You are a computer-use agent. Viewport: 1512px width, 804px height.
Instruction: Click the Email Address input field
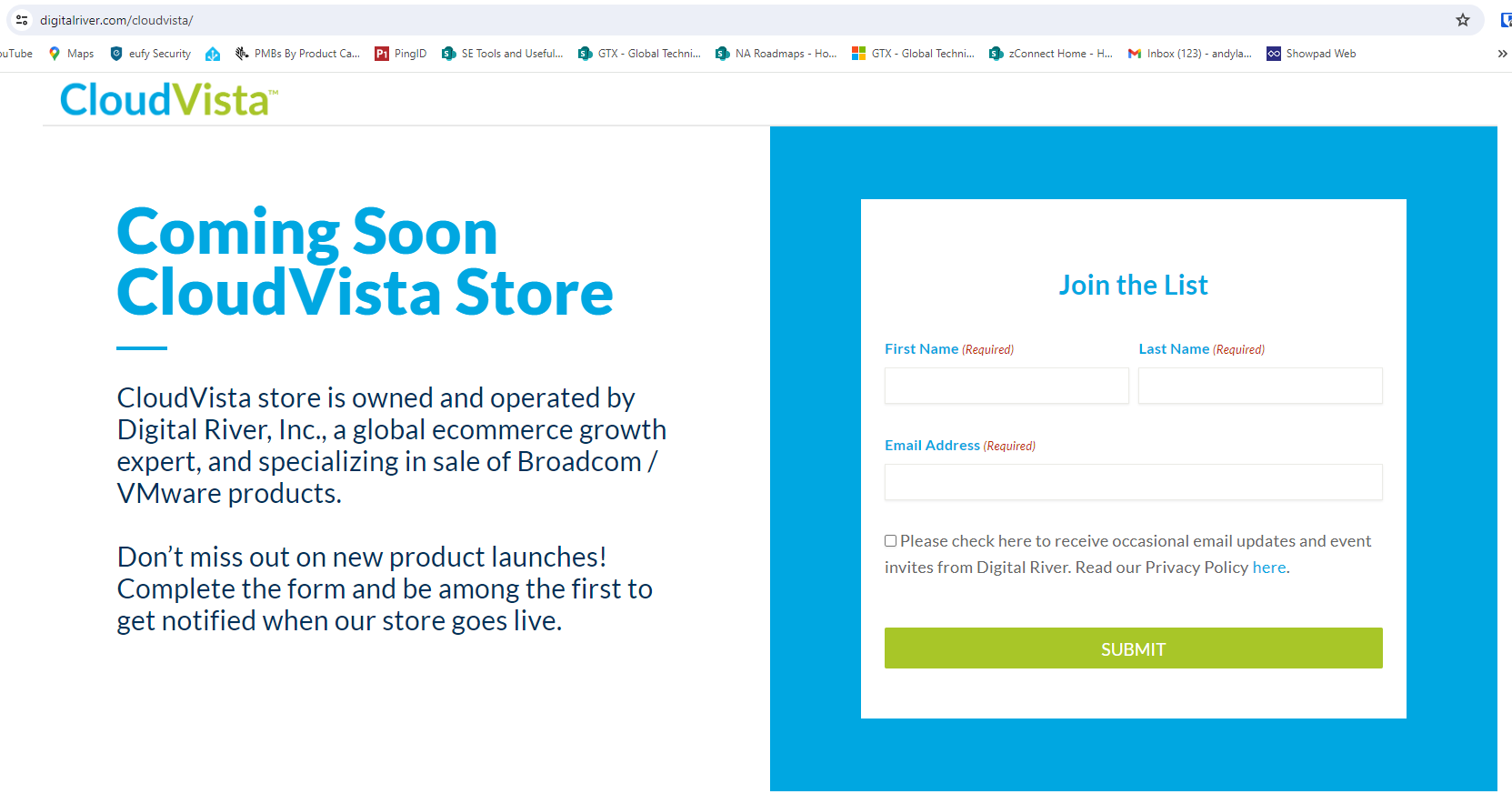click(1134, 482)
